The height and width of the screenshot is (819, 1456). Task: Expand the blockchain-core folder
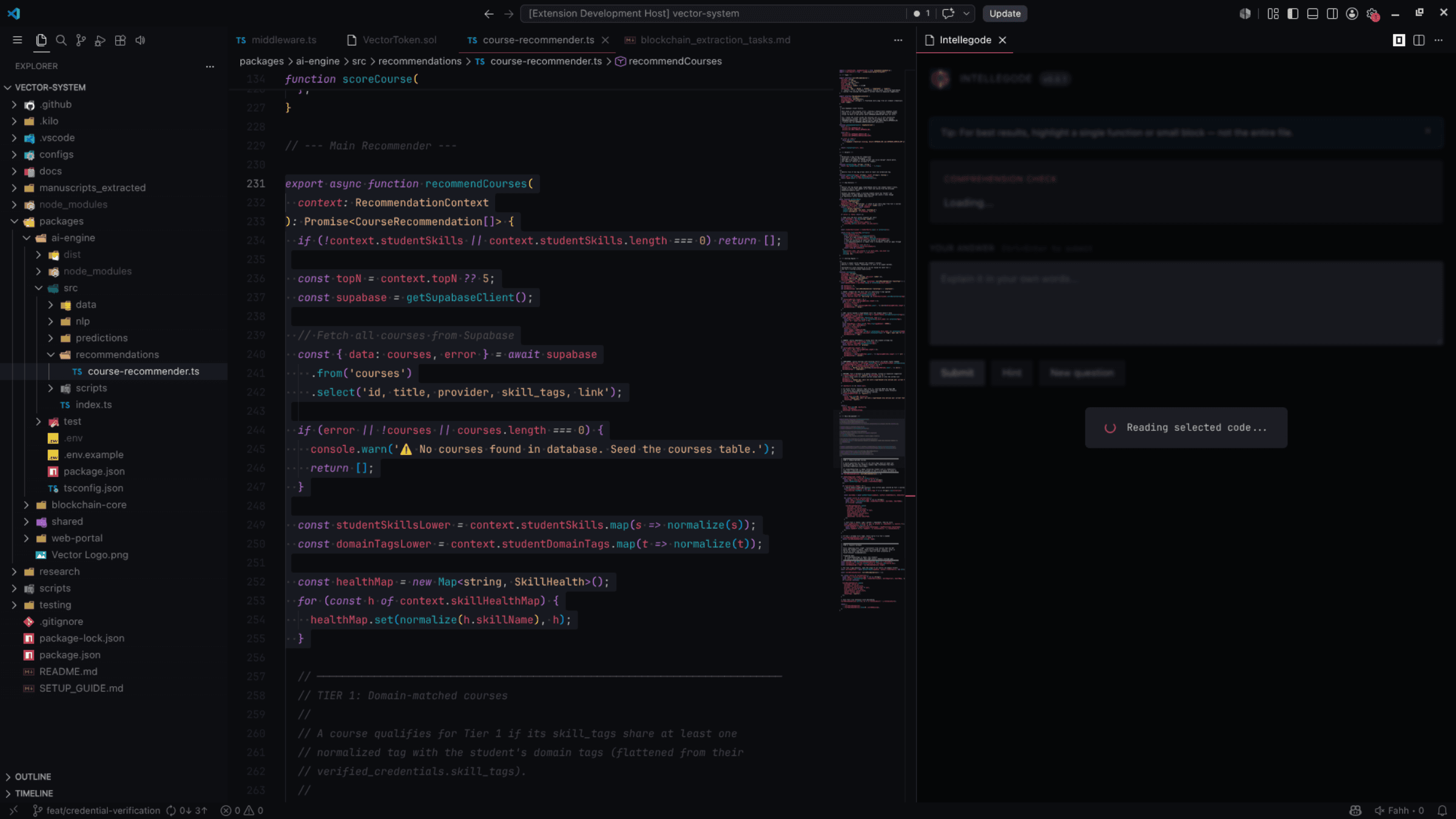[x=26, y=505]
